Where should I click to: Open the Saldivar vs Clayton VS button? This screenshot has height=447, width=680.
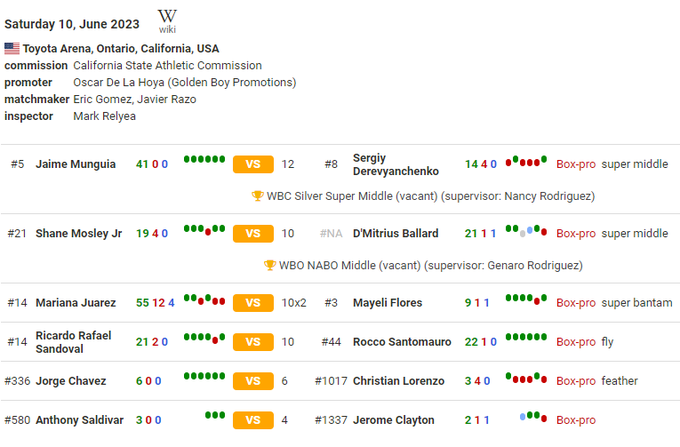point(253,420)
